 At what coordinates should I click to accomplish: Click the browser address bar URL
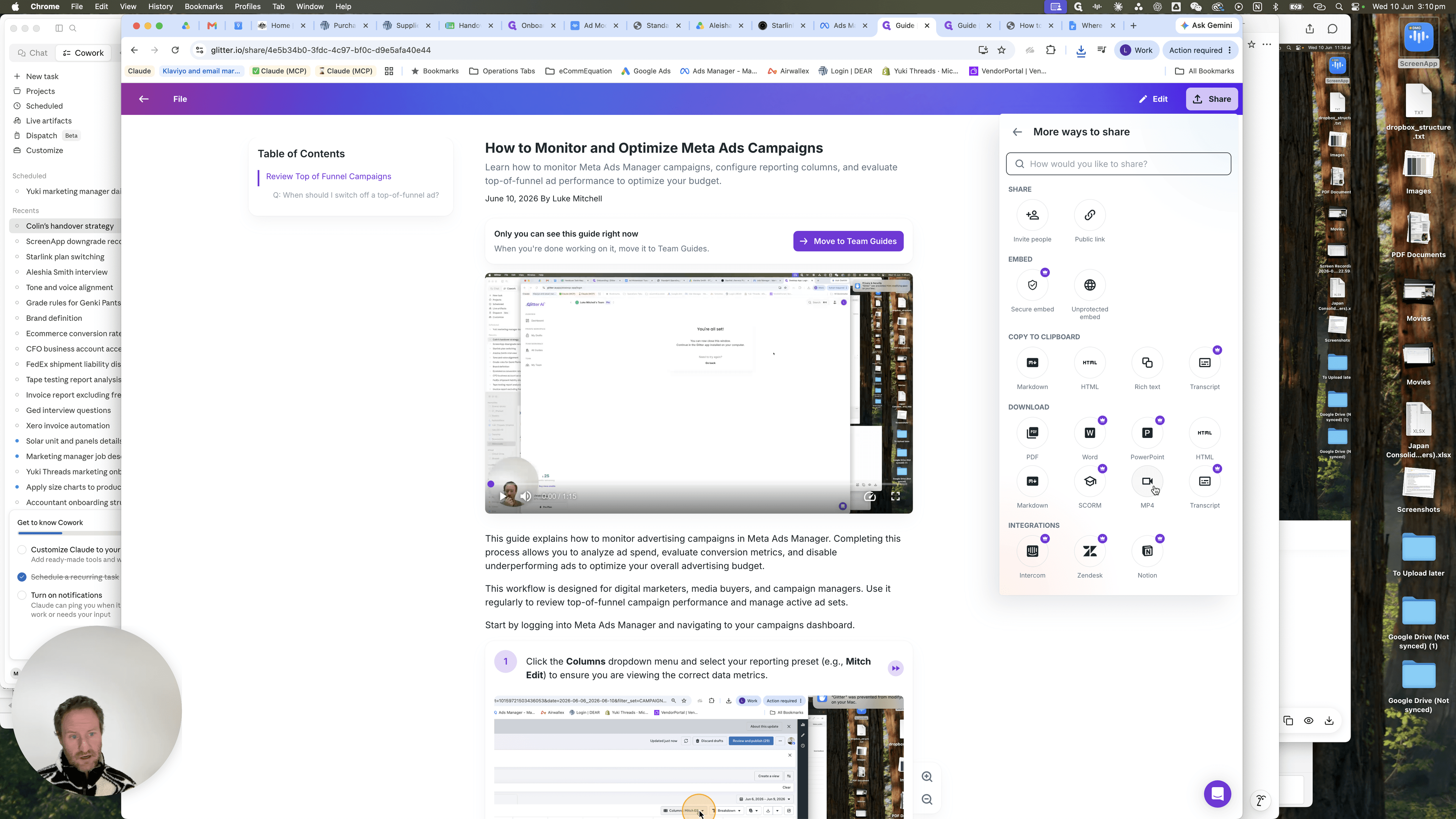tap(320, 50)
